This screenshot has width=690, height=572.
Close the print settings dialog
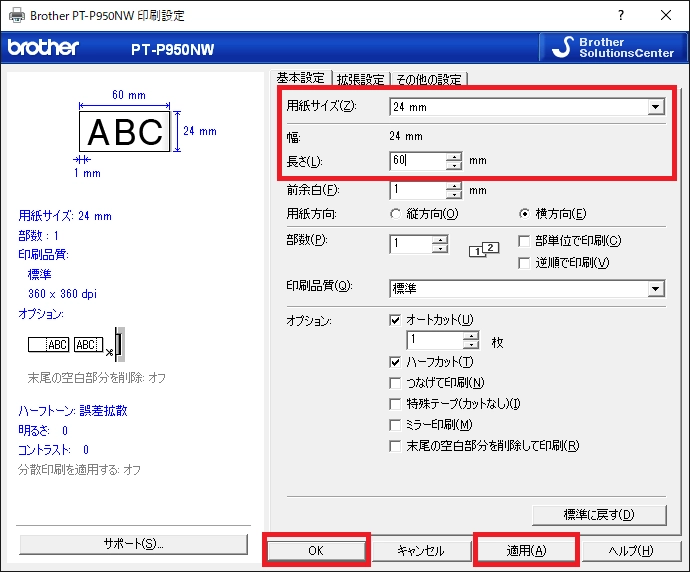pos(666,15)
